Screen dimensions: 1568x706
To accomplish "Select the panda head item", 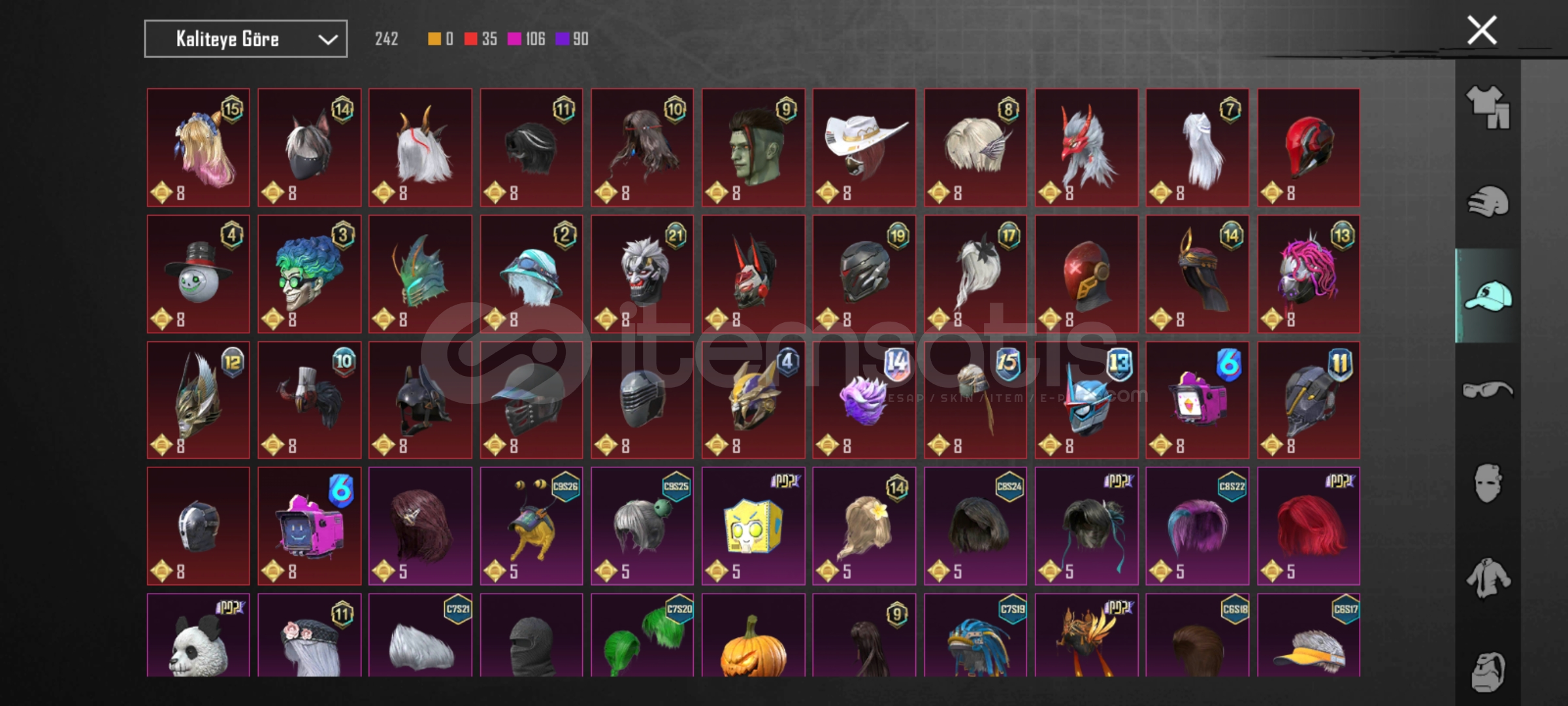I will [199, 635].
